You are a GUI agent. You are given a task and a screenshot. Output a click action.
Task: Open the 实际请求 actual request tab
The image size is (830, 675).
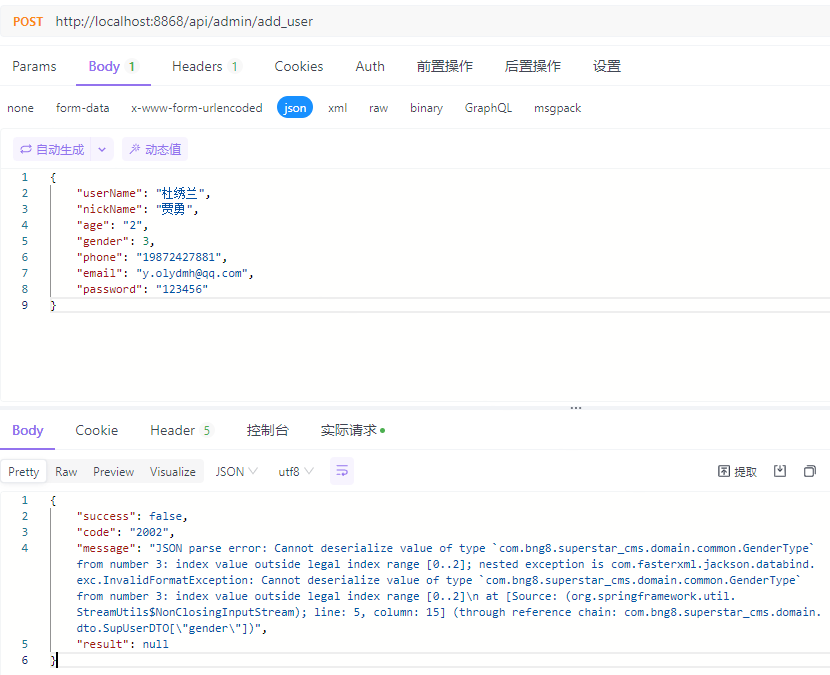(353, 430)
